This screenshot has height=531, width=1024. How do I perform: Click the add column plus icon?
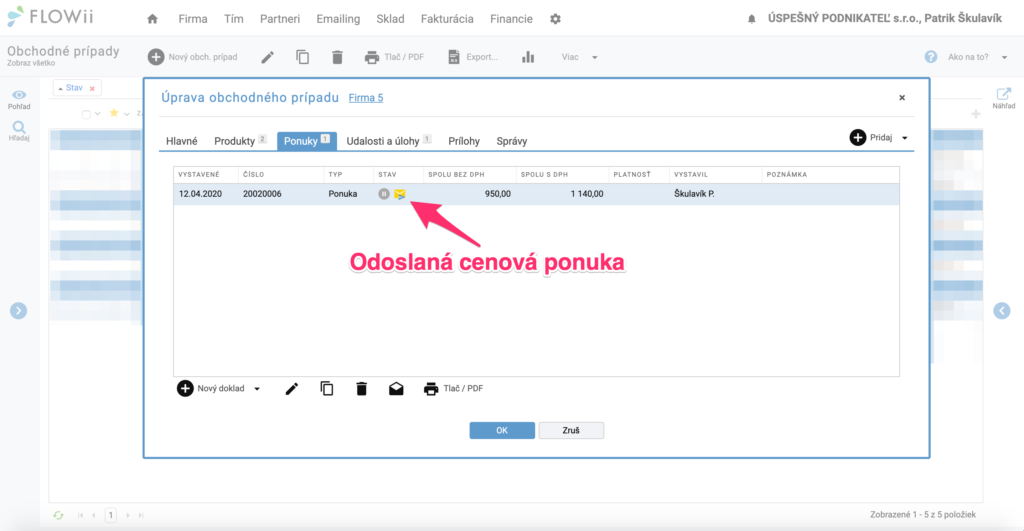tap(975, 114)
